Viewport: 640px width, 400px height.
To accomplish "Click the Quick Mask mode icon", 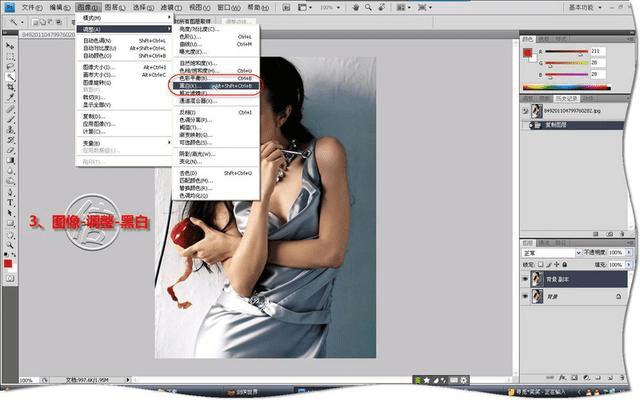I will tap(10, 278).
